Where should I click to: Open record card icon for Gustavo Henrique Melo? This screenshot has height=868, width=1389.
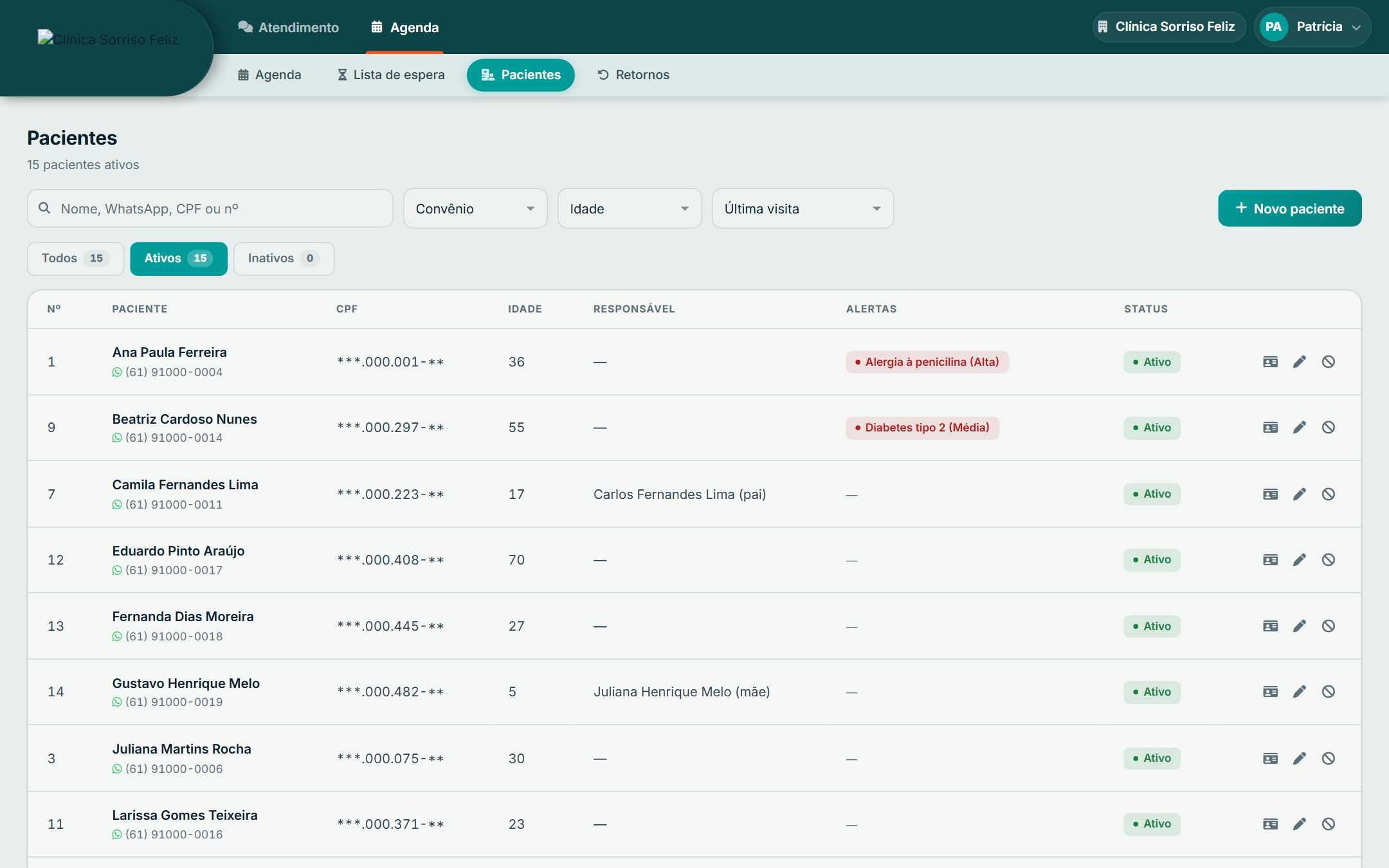pyautogui.click(x=1270, y=692)
